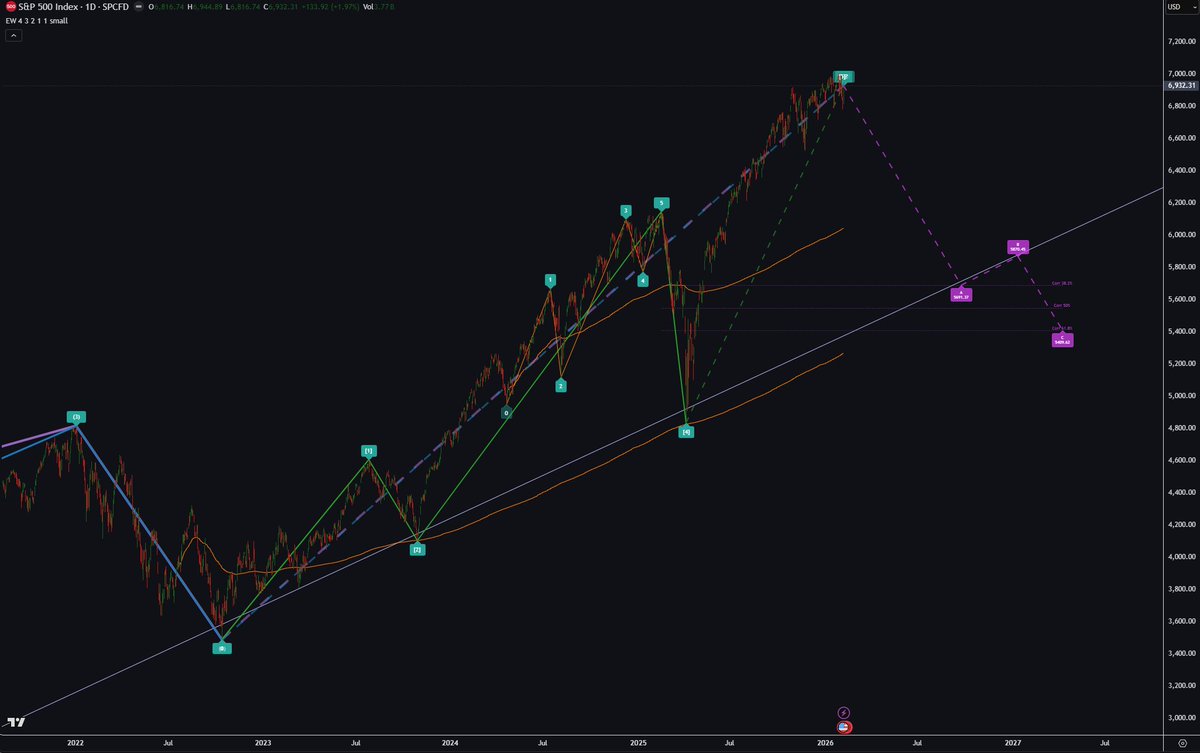
Task: Click the 3,200.00 price axis label
Action: point(1180,686)
